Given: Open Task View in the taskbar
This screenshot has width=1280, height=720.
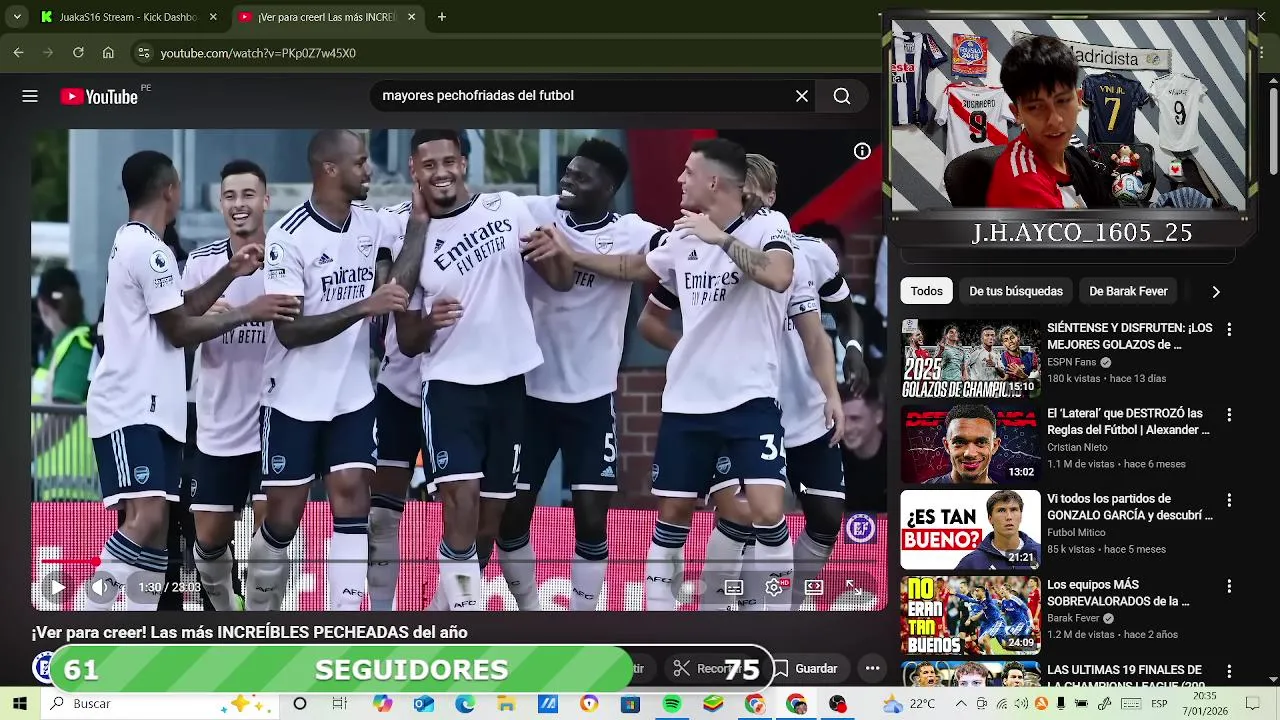Looking at the screenshot, I should click(x=340, y=704).
